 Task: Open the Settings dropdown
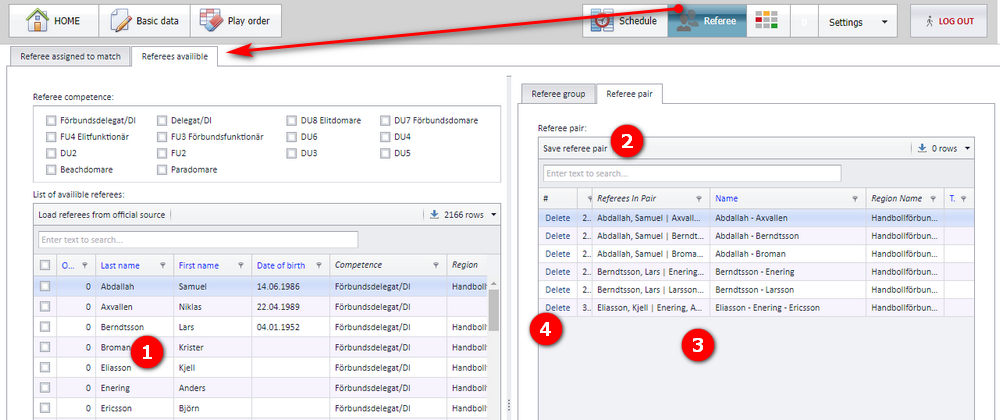[x=857, y=22]
